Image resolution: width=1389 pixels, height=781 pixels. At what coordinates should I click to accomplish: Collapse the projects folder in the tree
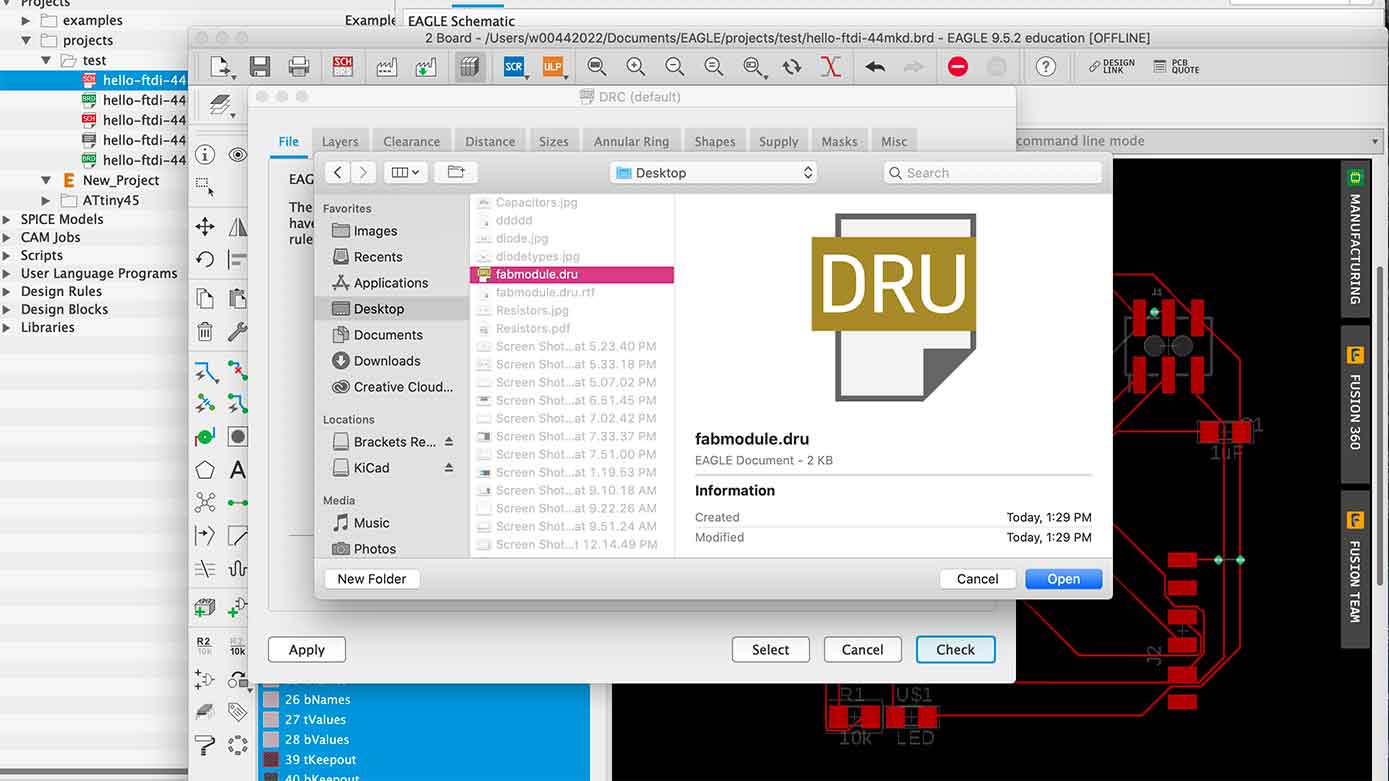coord(27,40)
